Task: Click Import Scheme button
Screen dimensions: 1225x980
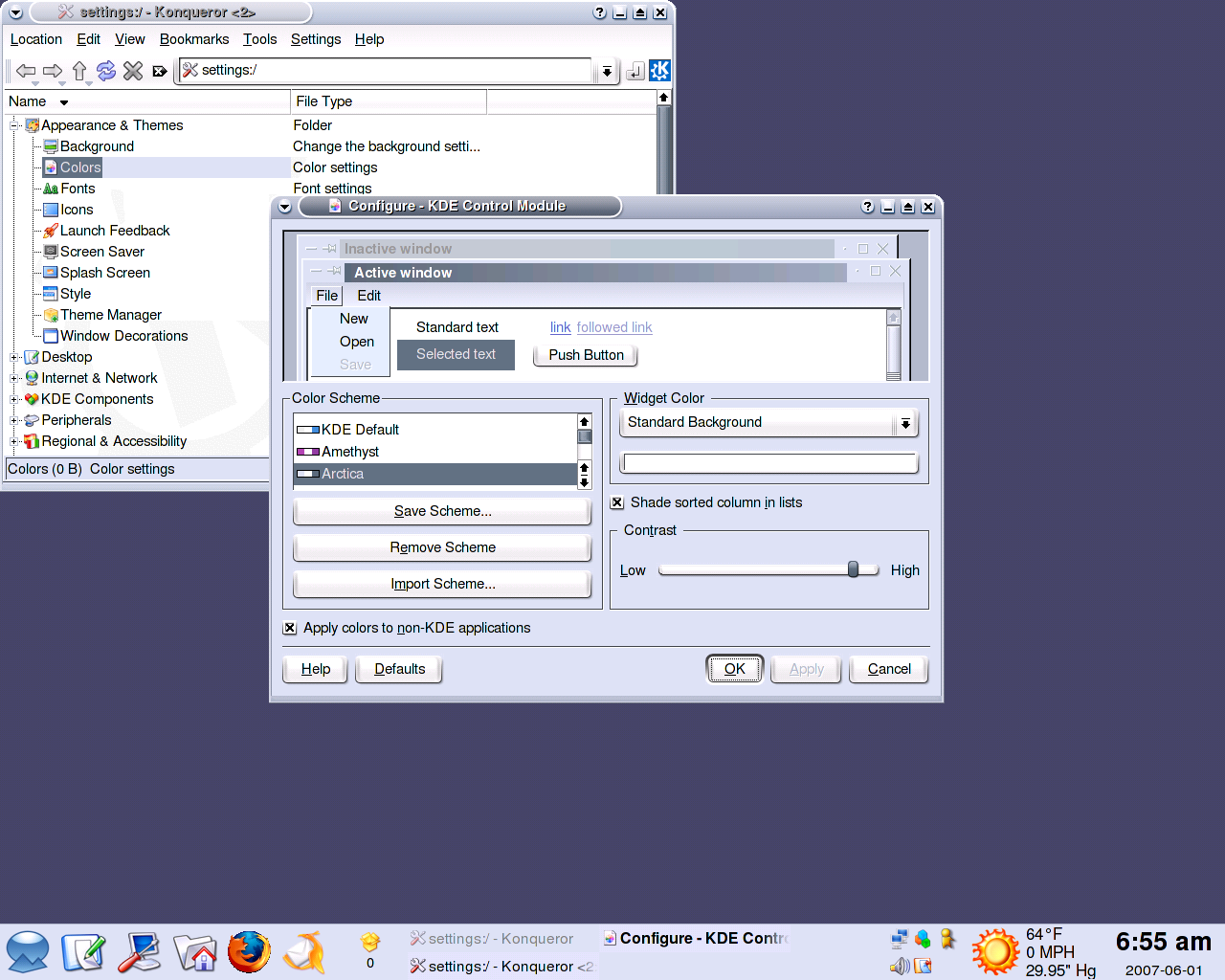Action: (x=442, y=584)
